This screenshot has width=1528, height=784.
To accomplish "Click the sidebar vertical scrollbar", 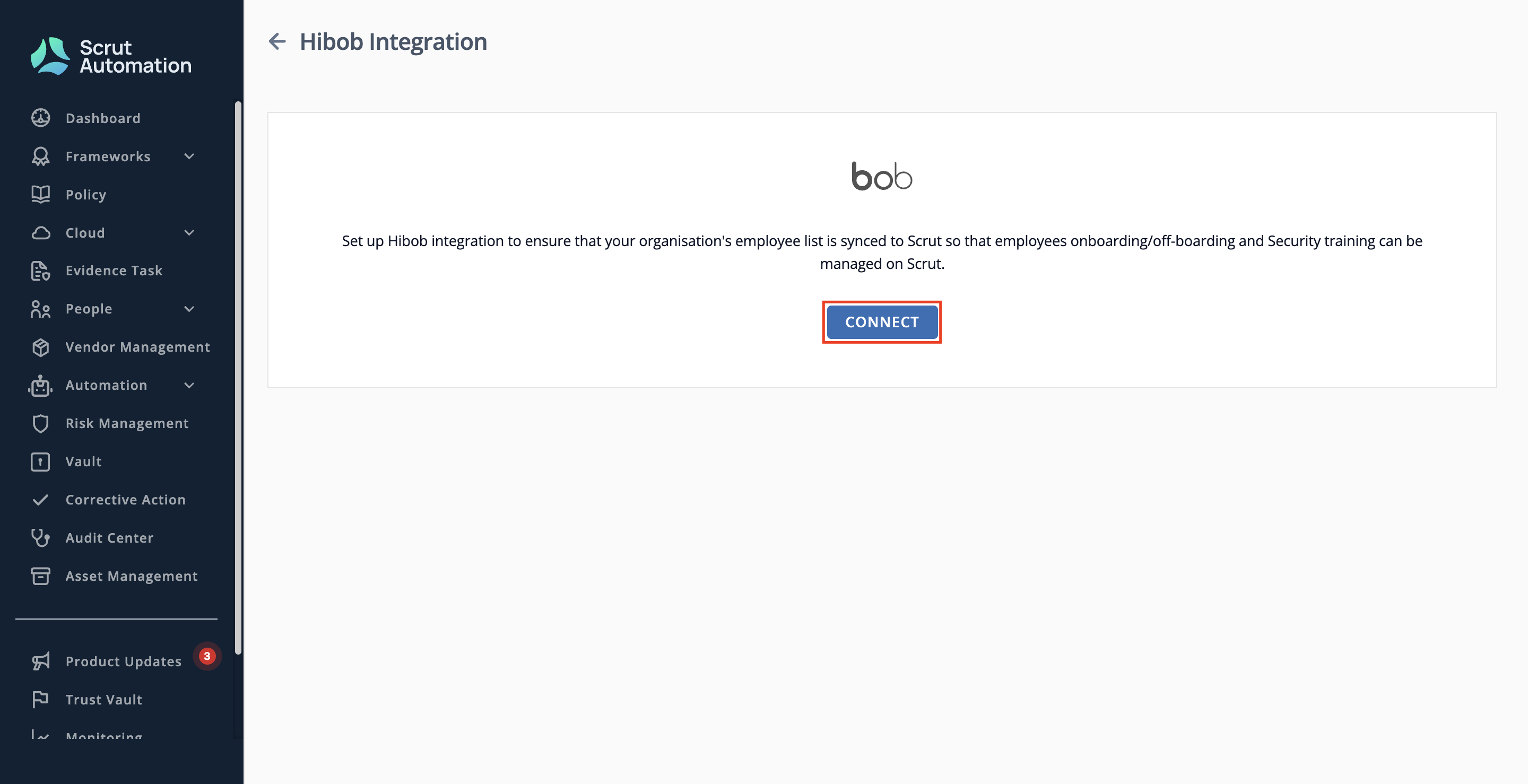I will [x=238, y=378].
